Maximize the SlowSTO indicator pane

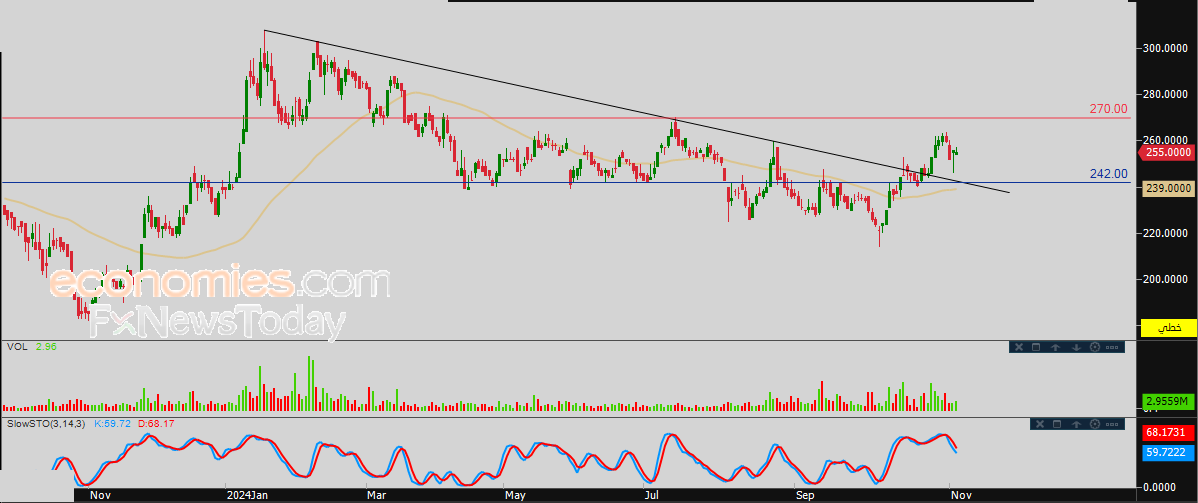point(1057,423)
